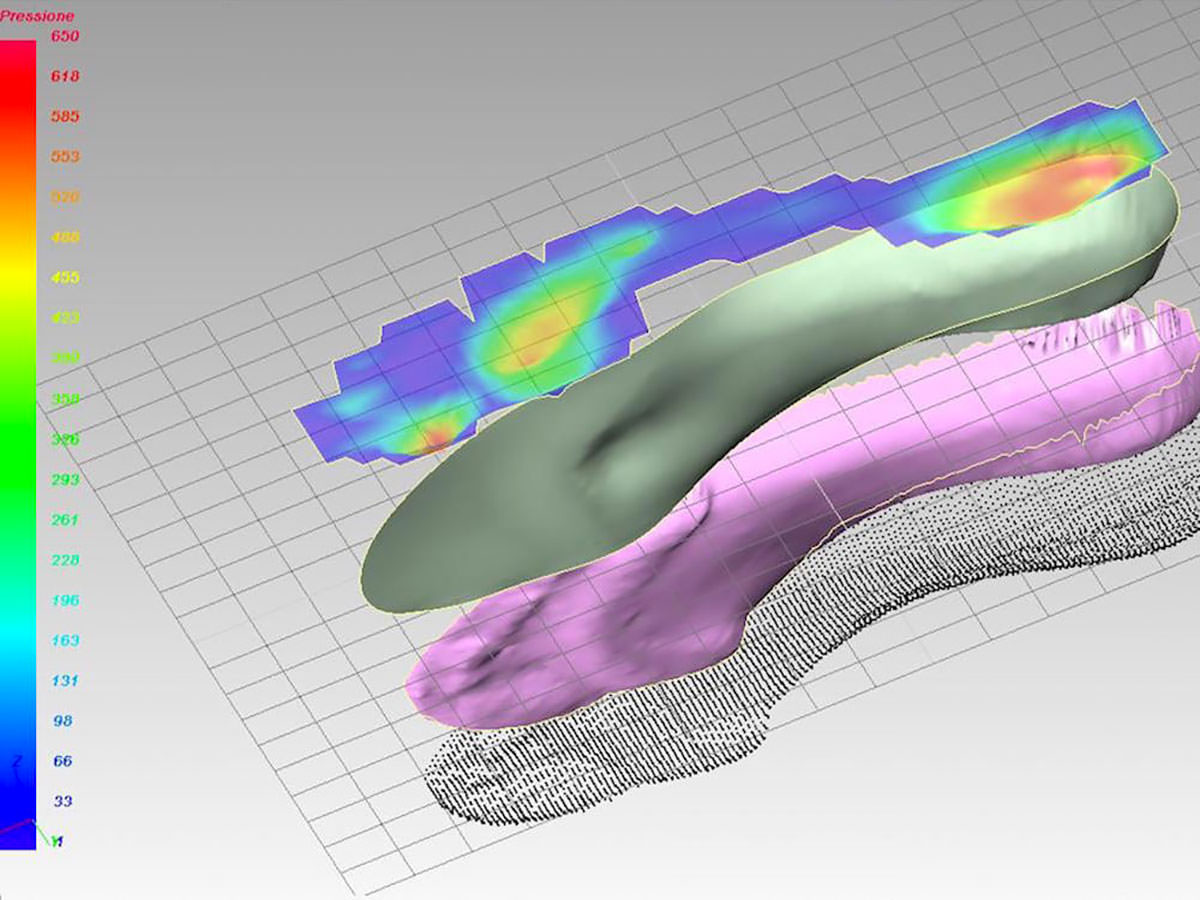Click the heel pressure hotspot on the map

(x=1050, y=190)
